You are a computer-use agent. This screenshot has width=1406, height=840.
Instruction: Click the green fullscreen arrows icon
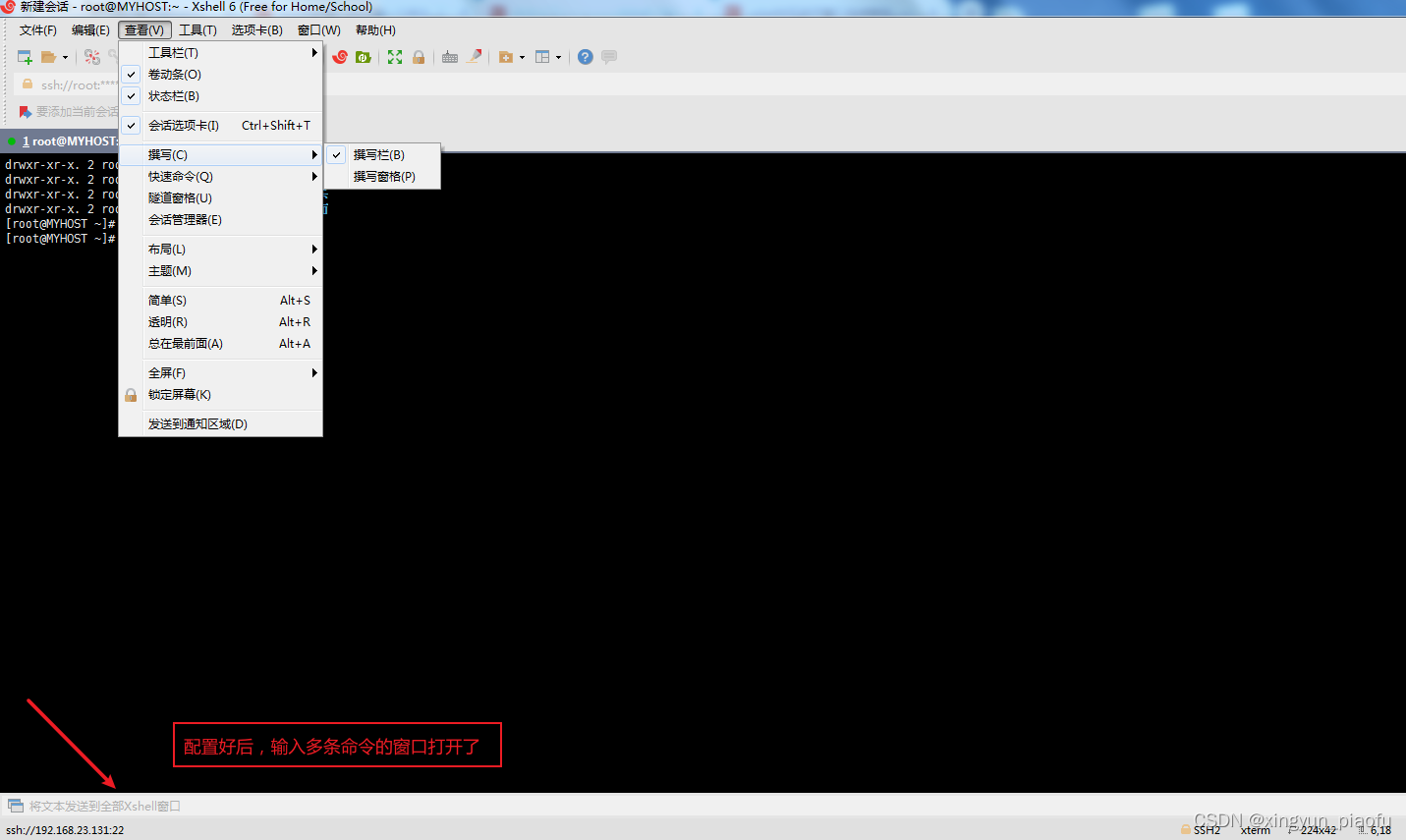click(x=395, y=57)
